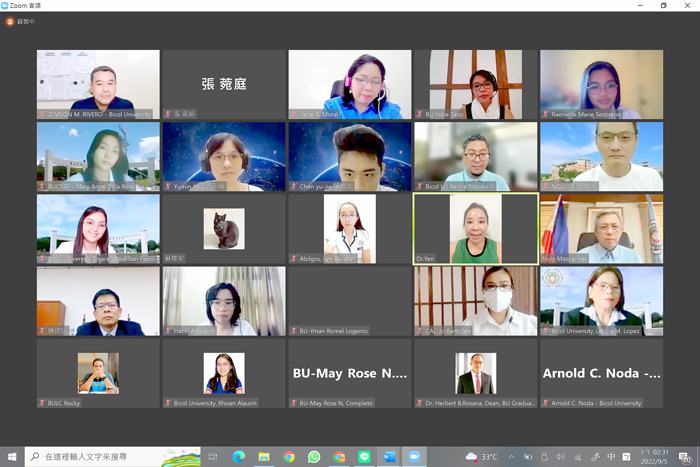Viewport: 700px width, 467px height.
Task: Open the second Chrome profile icon beside WhatsApp
Action: pos(339,457)
